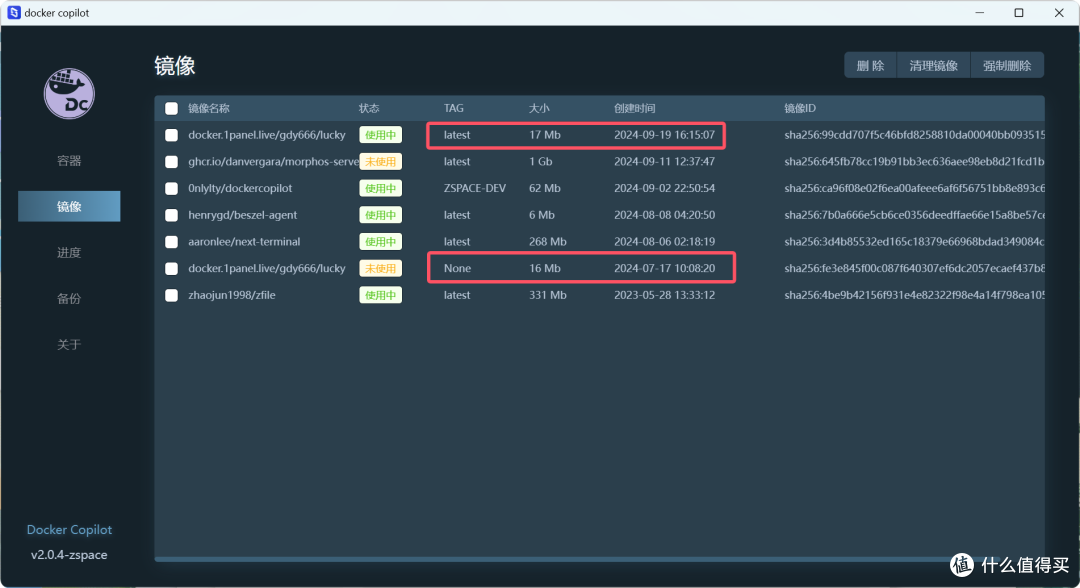Open the 进度 progress page

pyautogui.click(x=69, y=253)
